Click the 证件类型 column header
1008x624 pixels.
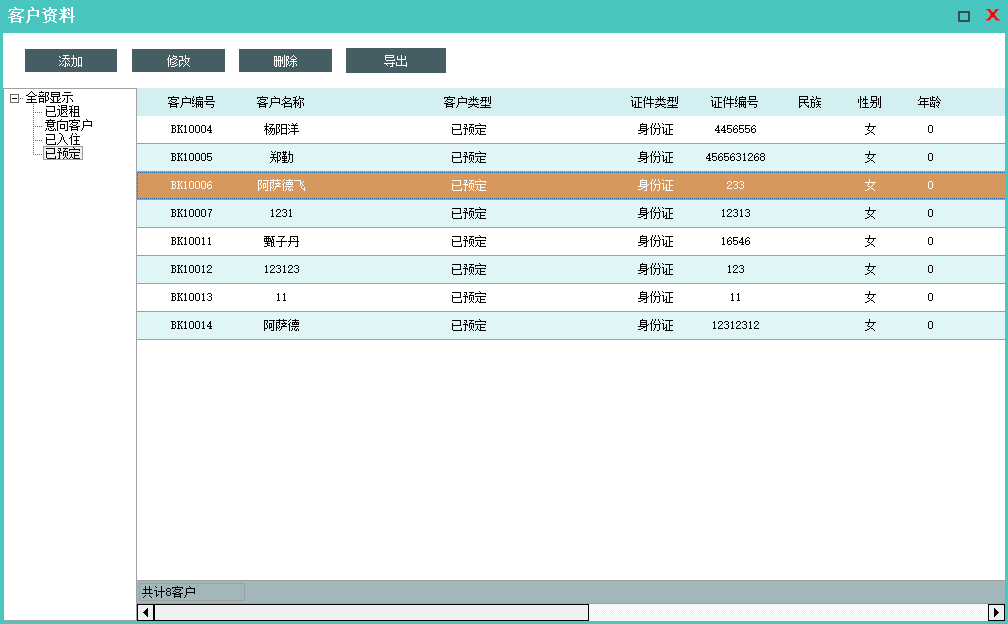pyautogui.click(x=654, y=102)
